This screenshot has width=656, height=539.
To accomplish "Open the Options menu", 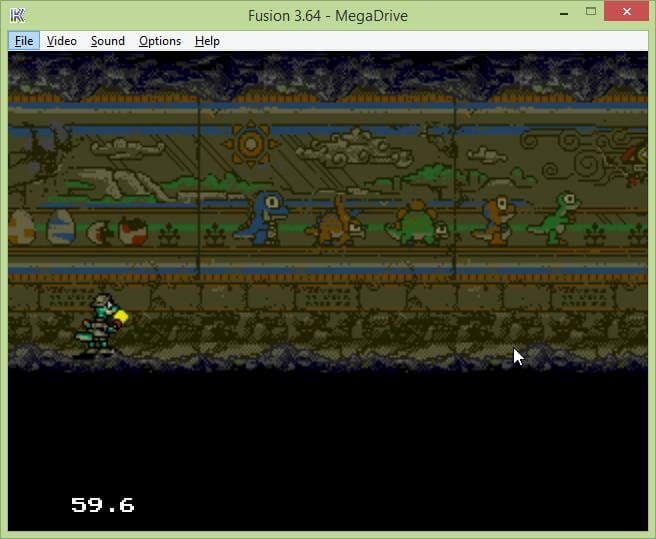I will tap(160, 41).
